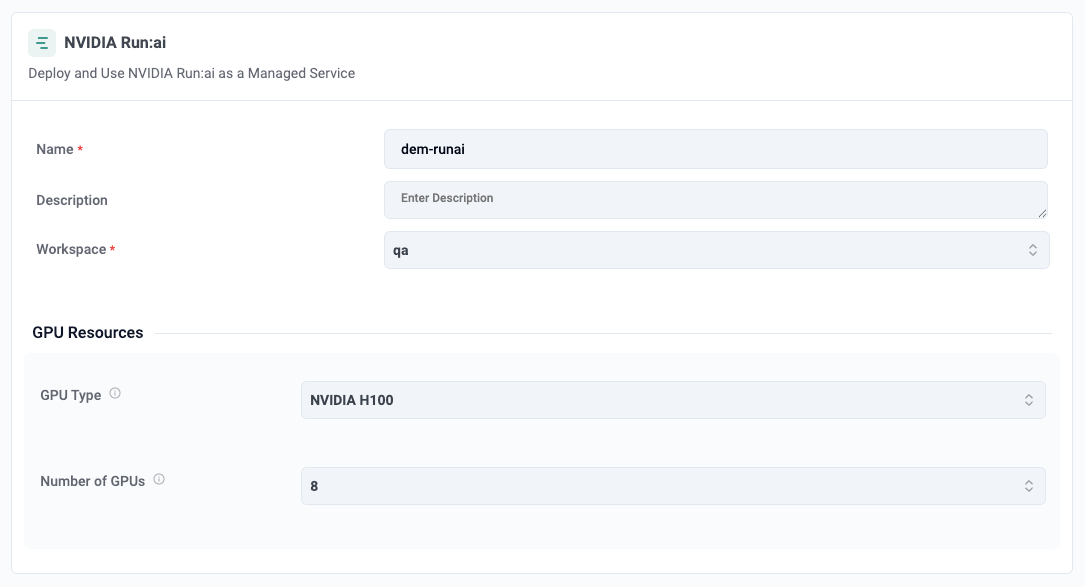This screenshot has height=587, width=1085.
Task: Click the NVIDIA Run:ai heading text
Action: pyautogui.click(x=115, y=43)
